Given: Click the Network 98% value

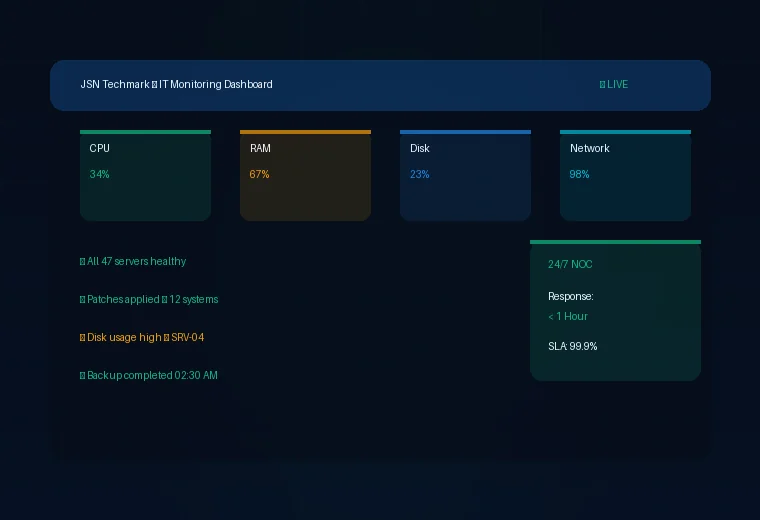Looking at the screenshot, I should [579, 174].
